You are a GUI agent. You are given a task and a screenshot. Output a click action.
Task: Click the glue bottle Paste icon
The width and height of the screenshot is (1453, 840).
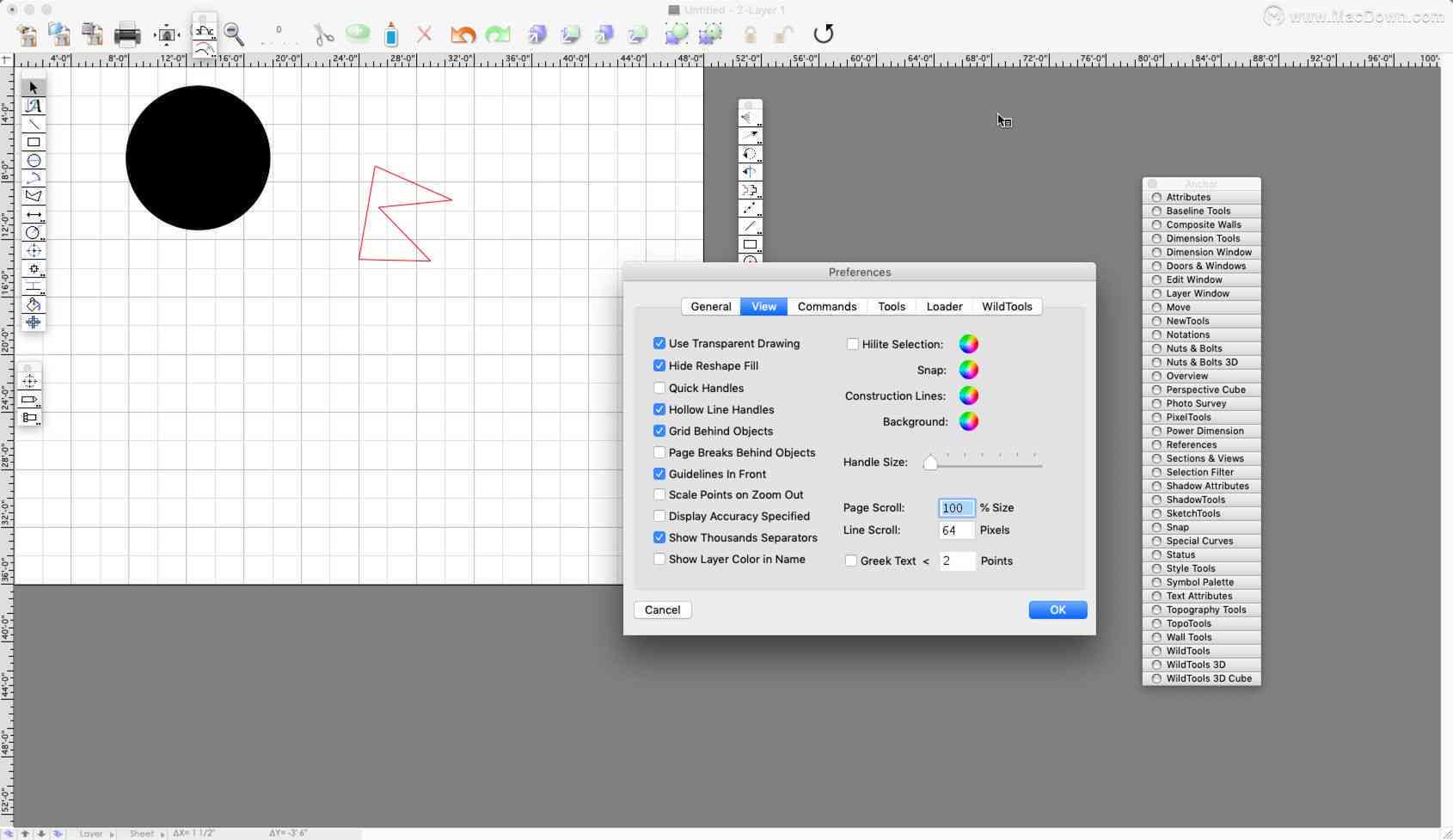pyautogui.click(x=391, y=34)
